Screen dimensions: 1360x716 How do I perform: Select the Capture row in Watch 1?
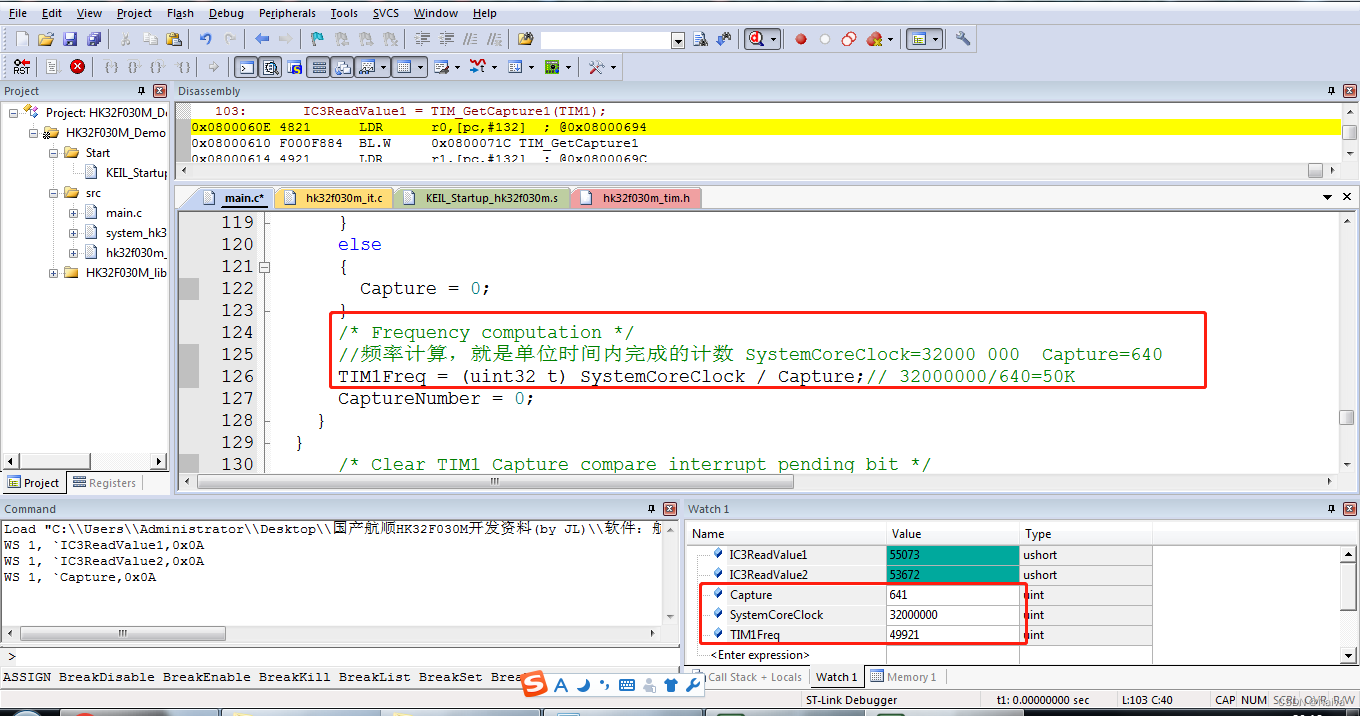pos(921,595)
